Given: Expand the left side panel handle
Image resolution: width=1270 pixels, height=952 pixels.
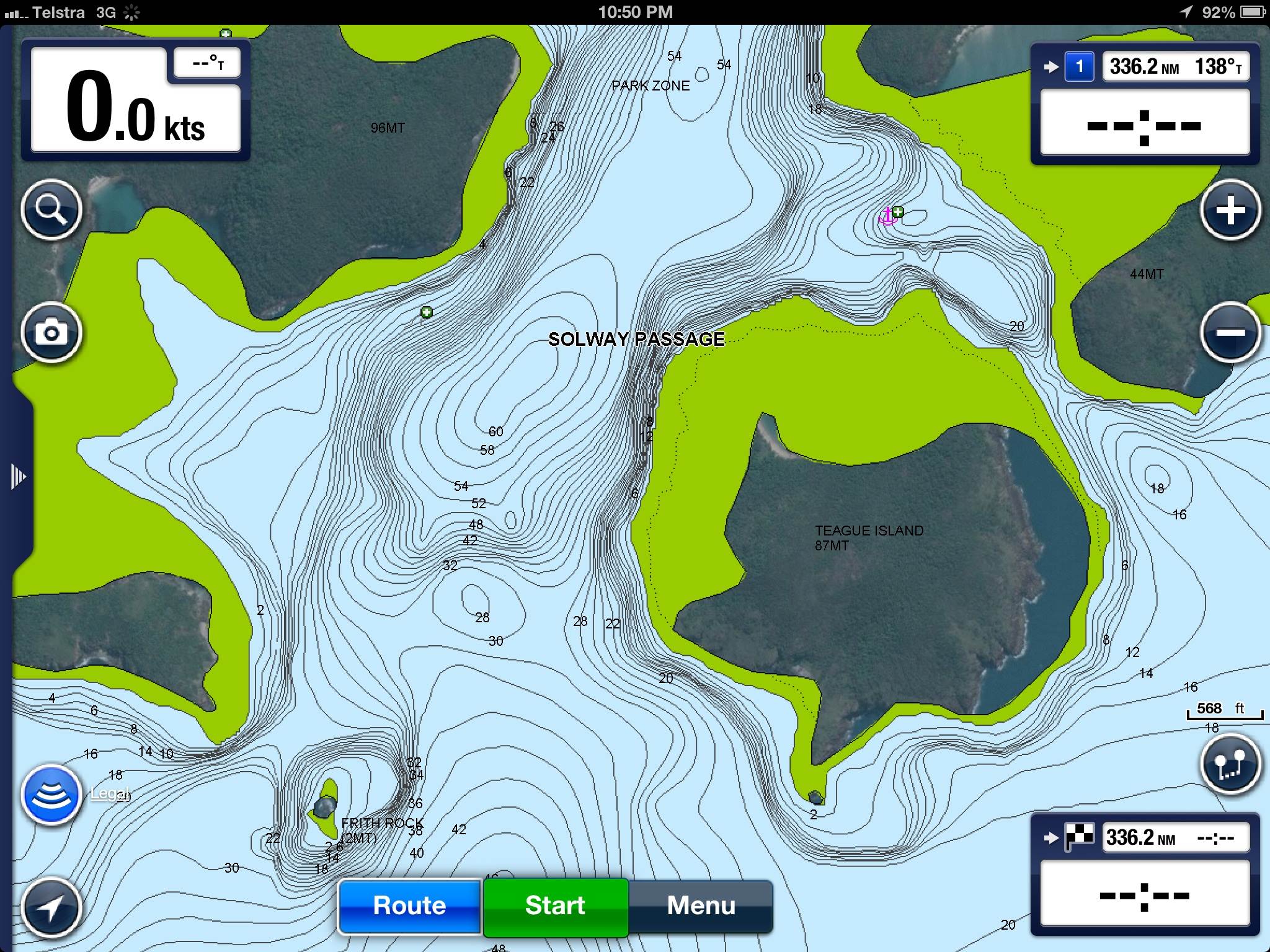Looking at the screenshot, I should pyautogui.click(x=17, y=477).
